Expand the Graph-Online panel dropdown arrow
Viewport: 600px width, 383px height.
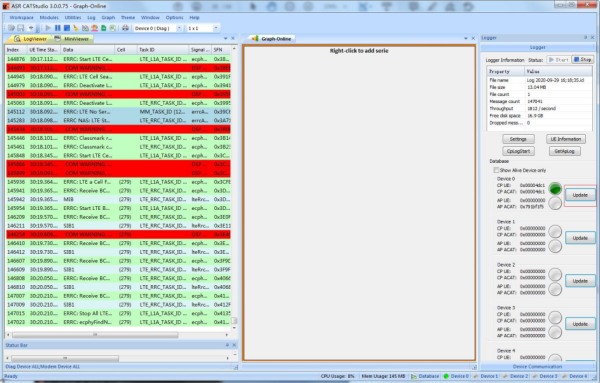point(466,39)
